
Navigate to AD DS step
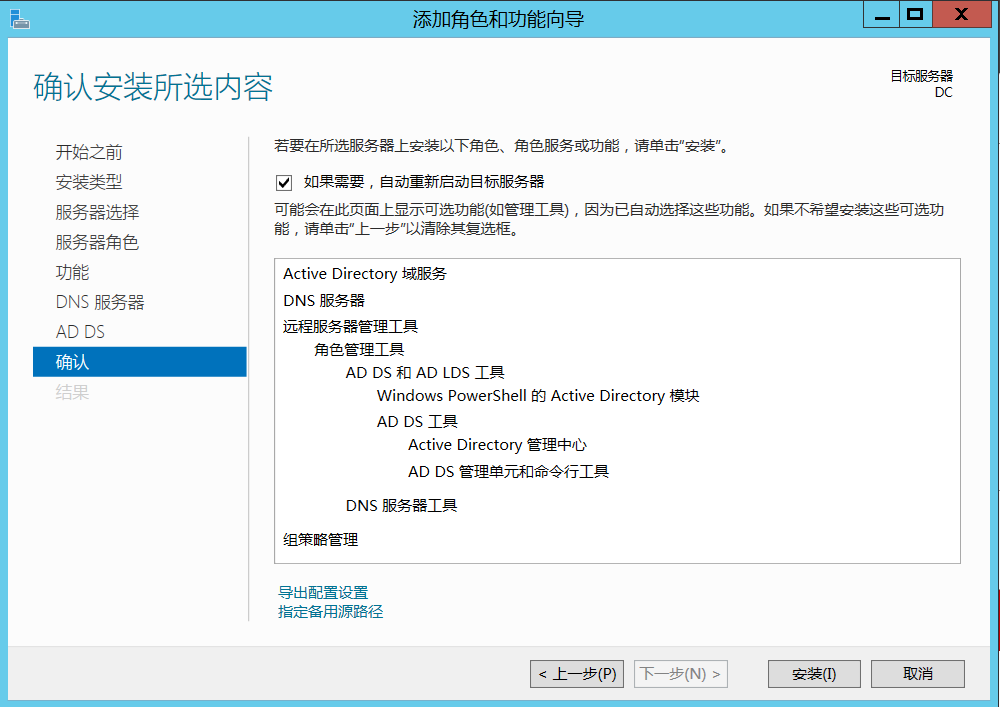click(80, 332)
